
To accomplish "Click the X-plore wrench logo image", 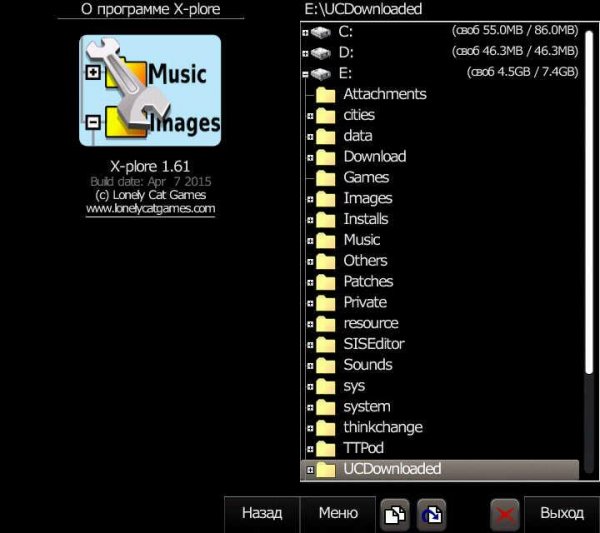I will coord(150,91).
